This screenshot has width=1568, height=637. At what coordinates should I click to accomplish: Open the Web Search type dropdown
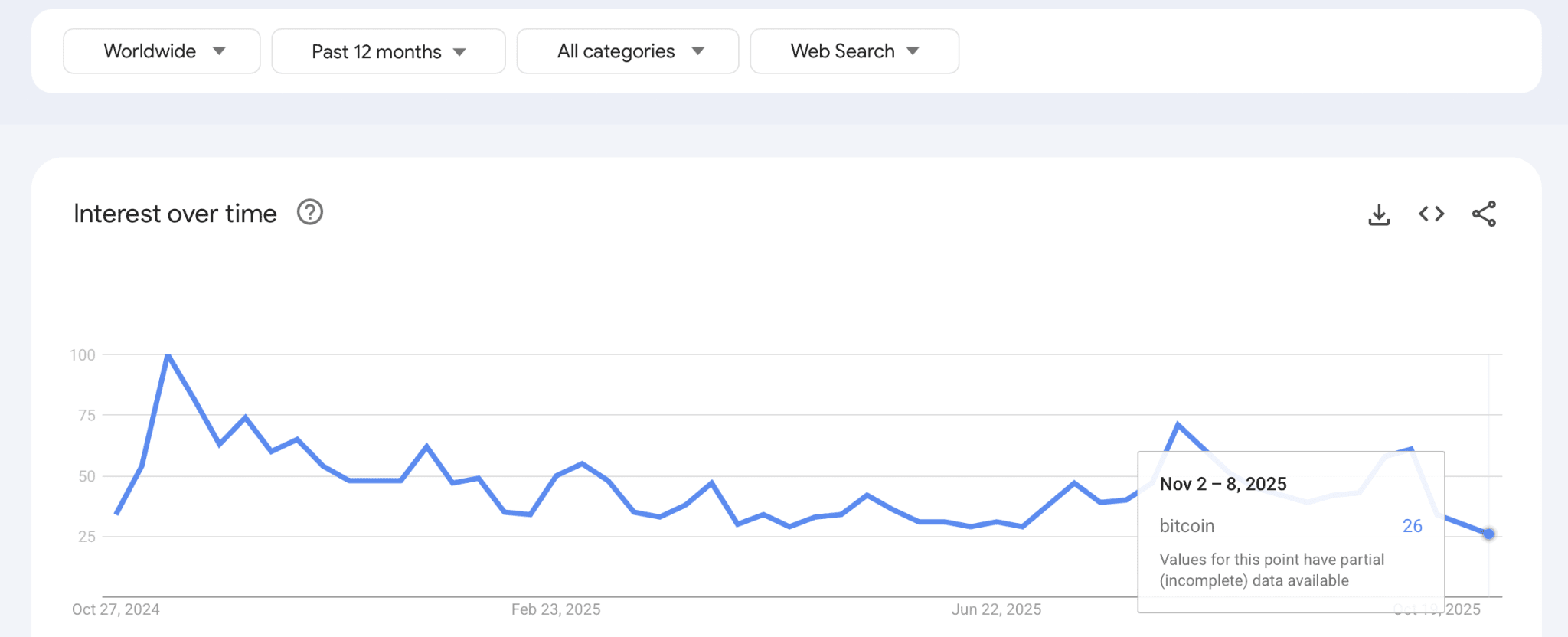tap(854, 51)
